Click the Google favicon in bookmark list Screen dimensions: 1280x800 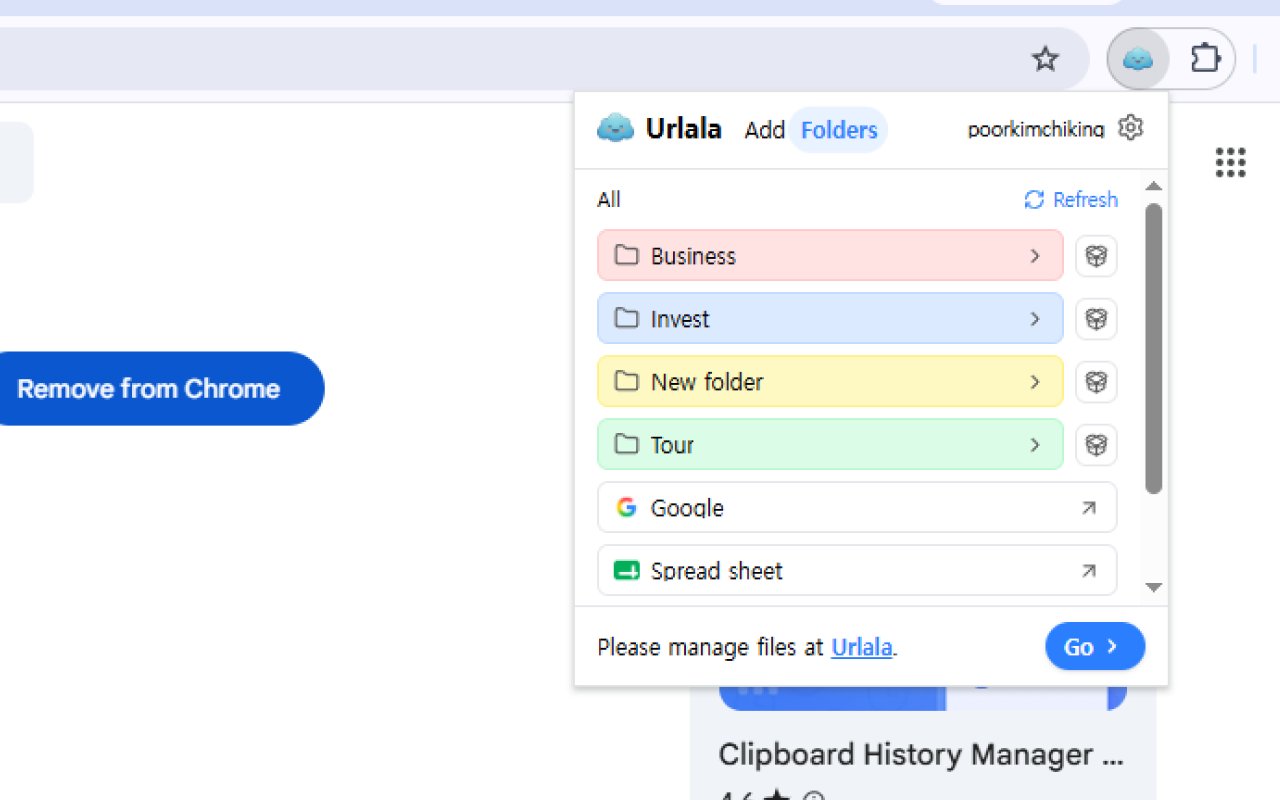pos(626,507)
